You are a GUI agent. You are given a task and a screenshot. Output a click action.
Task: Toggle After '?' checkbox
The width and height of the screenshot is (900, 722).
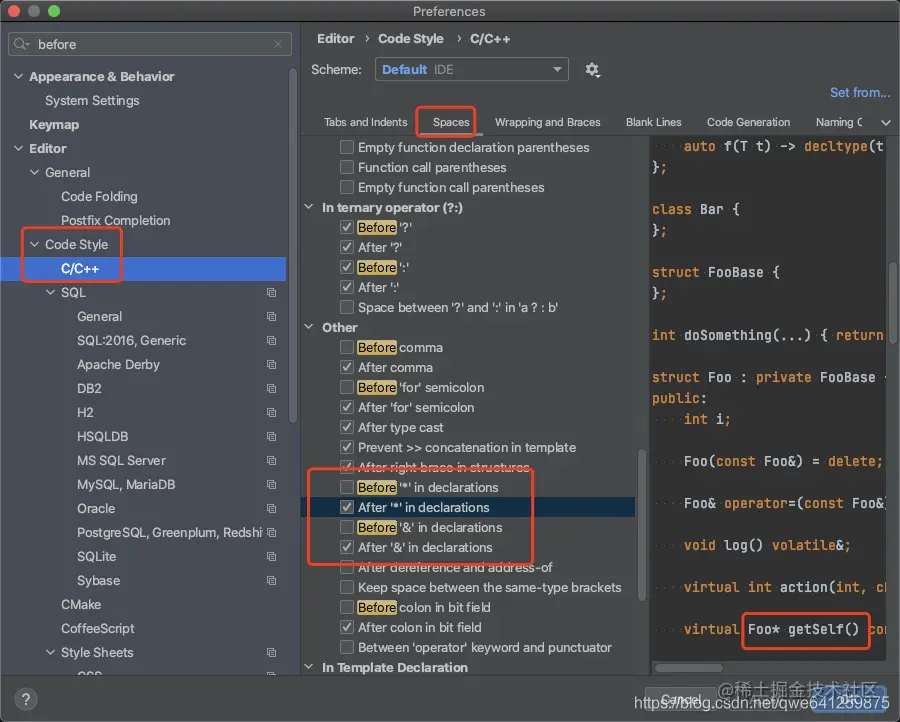(x=347, y=247)
